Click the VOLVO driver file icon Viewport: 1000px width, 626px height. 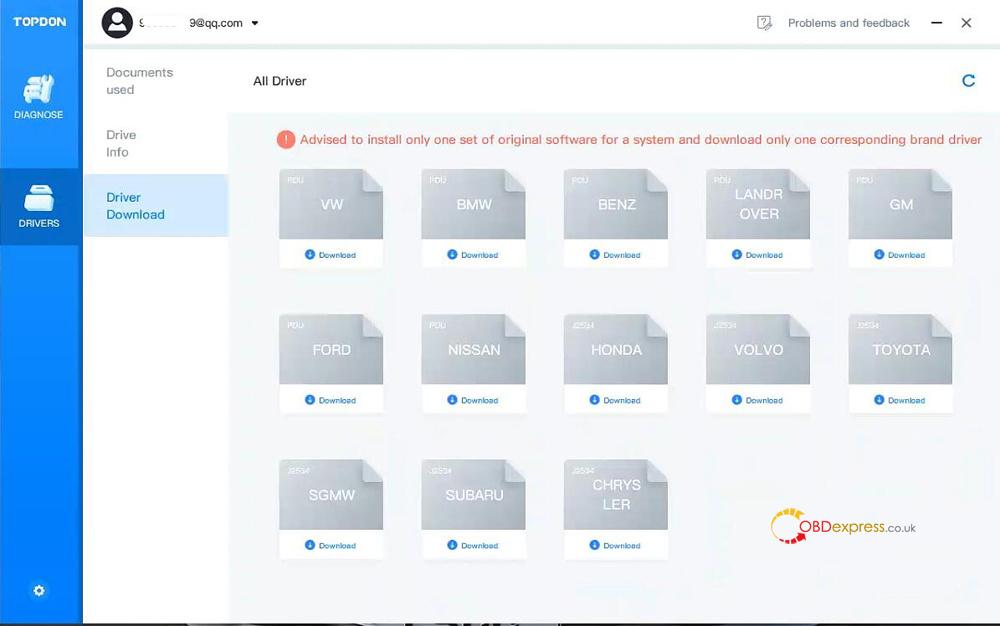(x=758, y=349)
